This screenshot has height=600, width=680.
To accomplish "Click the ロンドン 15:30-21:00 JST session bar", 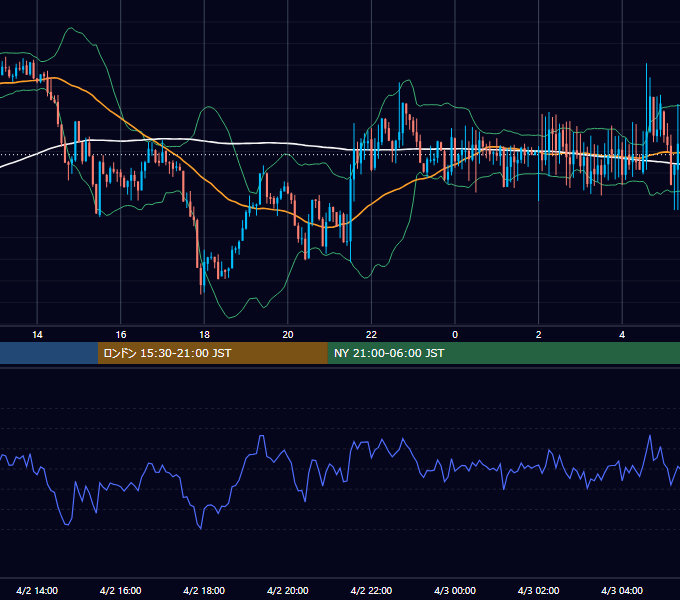I will pyautogui.click(x=212, y=353).
